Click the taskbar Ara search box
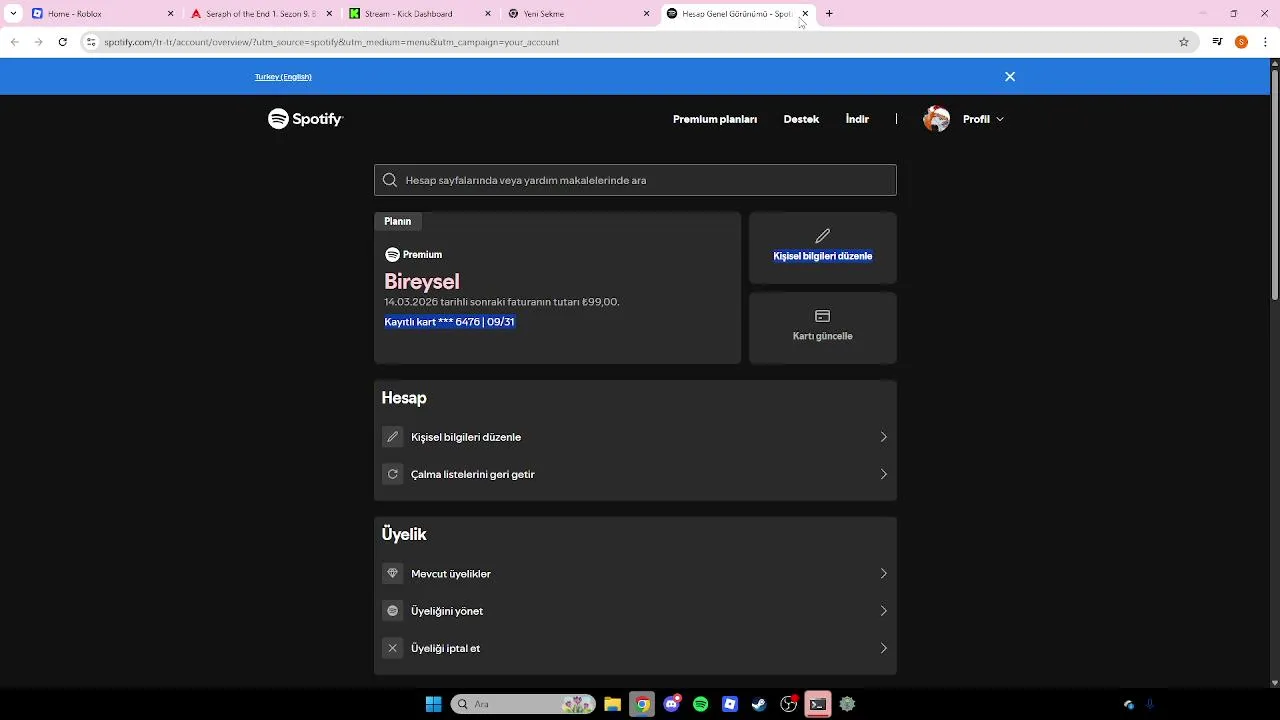This screenshot has width=1280, height=720. point(523,704)
